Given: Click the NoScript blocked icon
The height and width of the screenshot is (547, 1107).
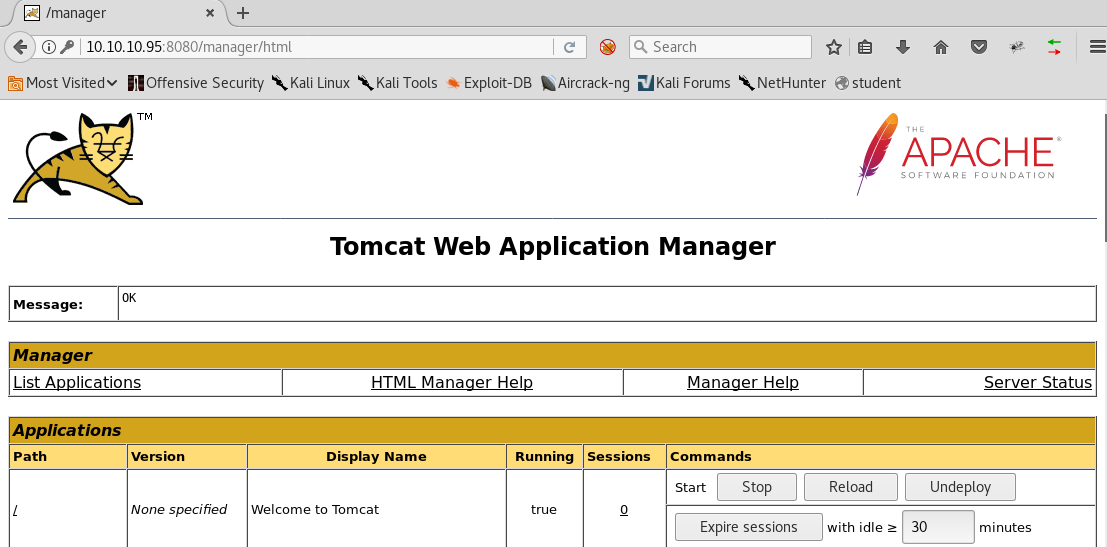Looking at the screenshot, I should (x=607, y=47).
